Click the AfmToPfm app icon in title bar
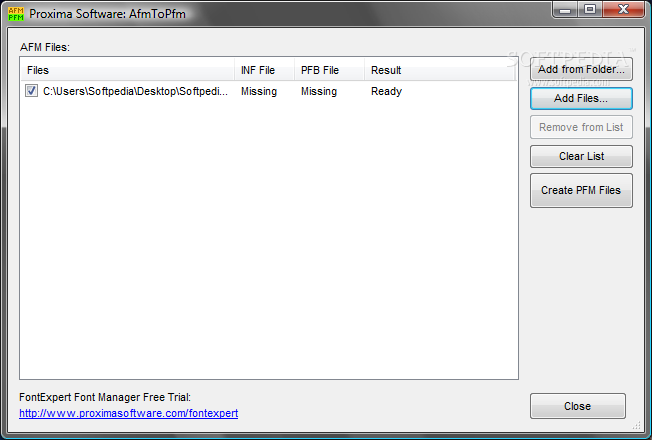The height and width of the screenshot is (440, 652). point(16,14)
